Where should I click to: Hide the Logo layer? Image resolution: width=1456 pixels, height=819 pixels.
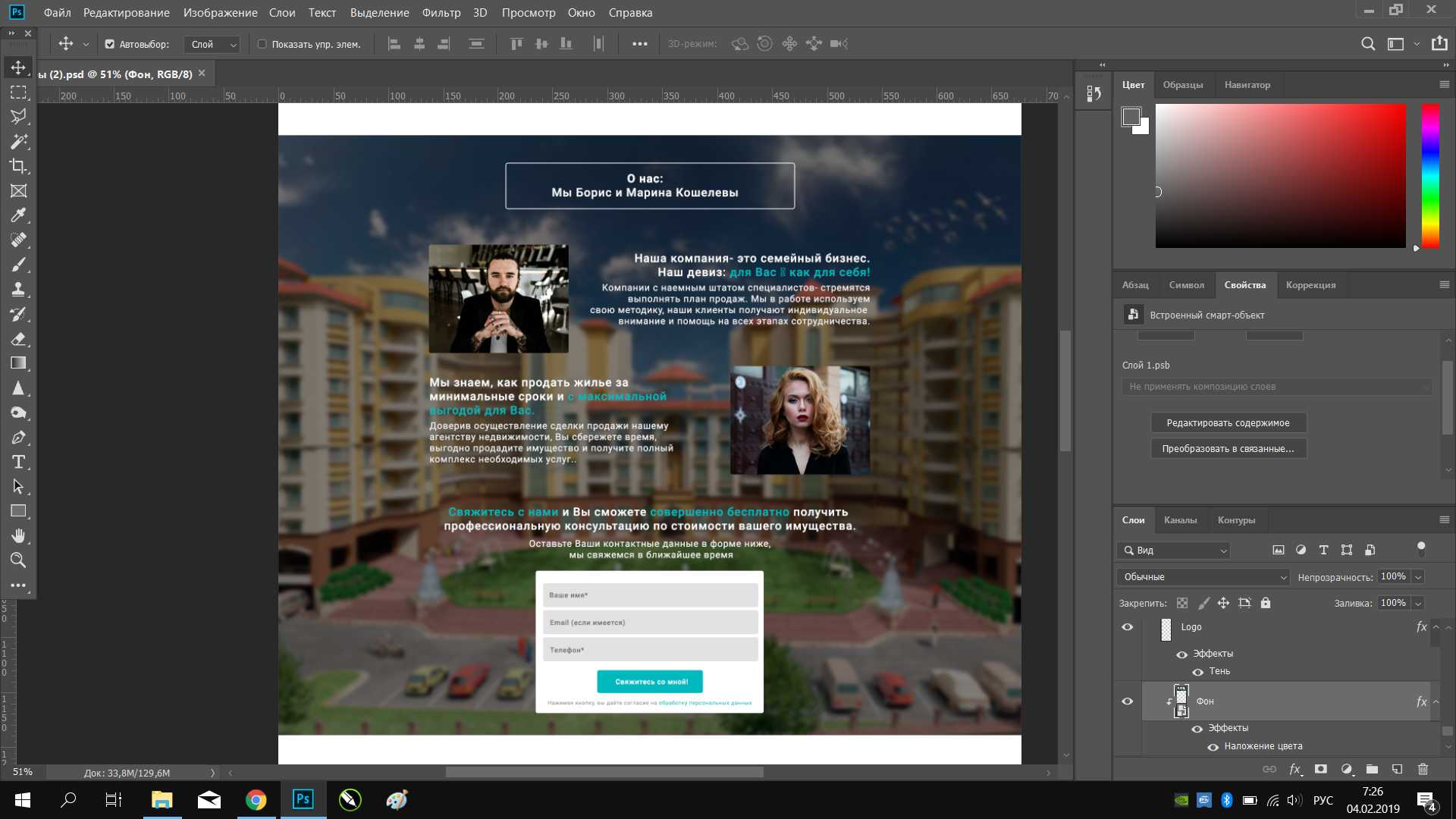click(1127, 627)
